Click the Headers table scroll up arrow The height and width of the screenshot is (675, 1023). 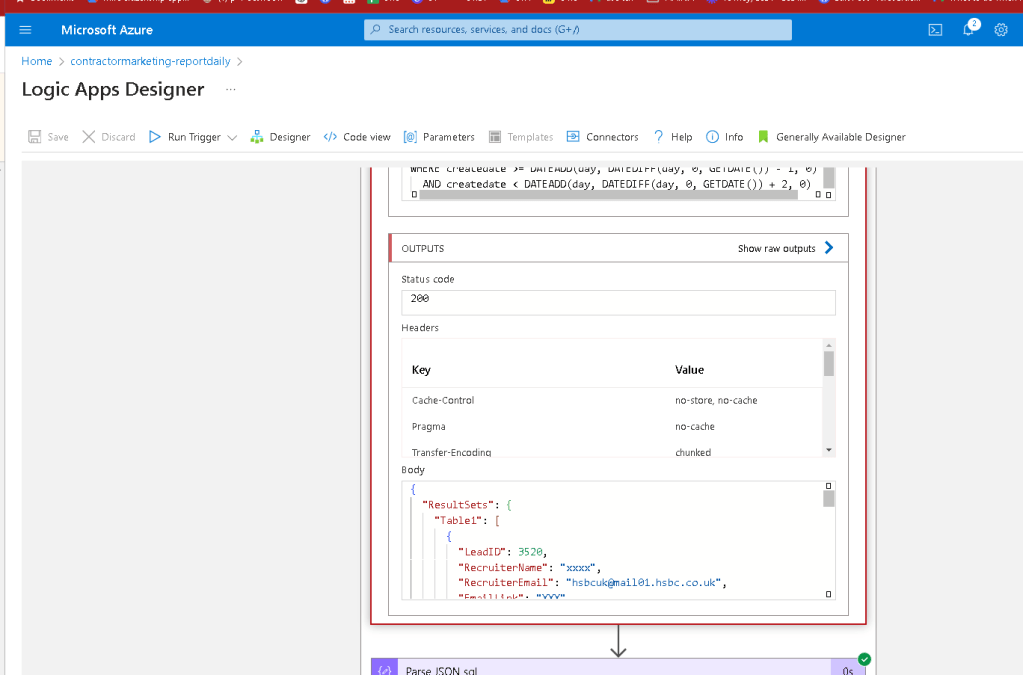[829, 345]
